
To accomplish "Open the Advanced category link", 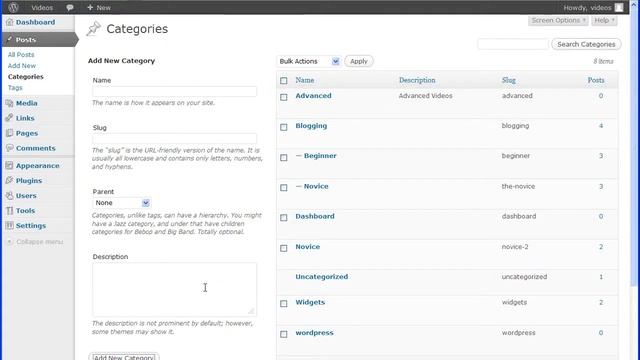I will click(x=313, y=96).
